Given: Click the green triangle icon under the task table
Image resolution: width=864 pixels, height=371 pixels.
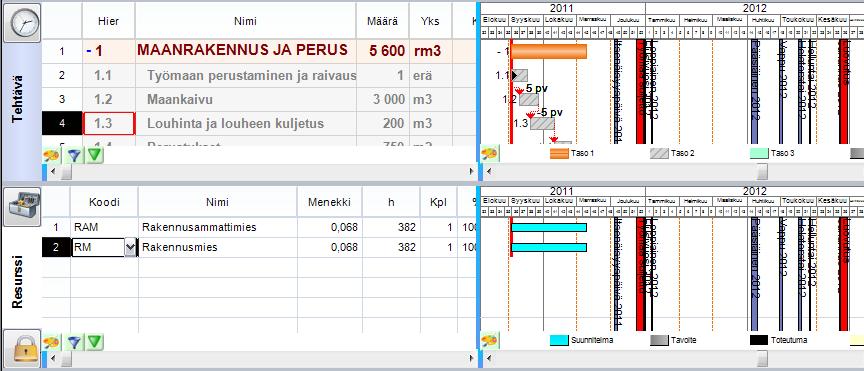Looking at the screenshot, I should click(x=95, y=155).
